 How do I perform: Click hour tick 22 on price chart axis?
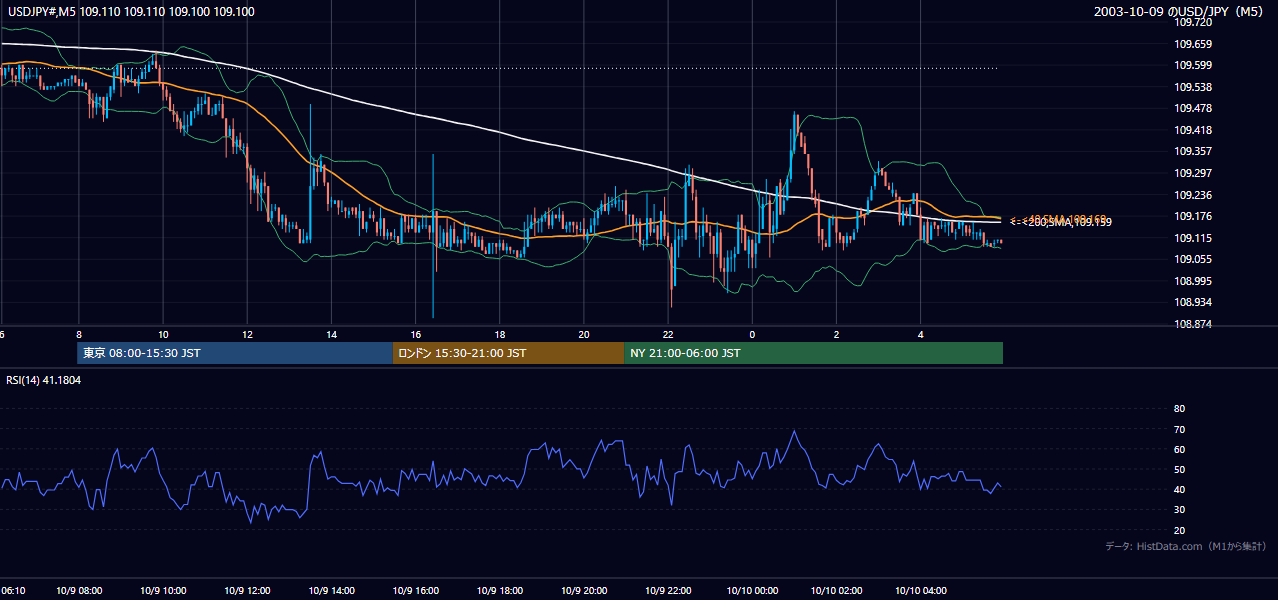pyautogui.click(x=668, y=334)
